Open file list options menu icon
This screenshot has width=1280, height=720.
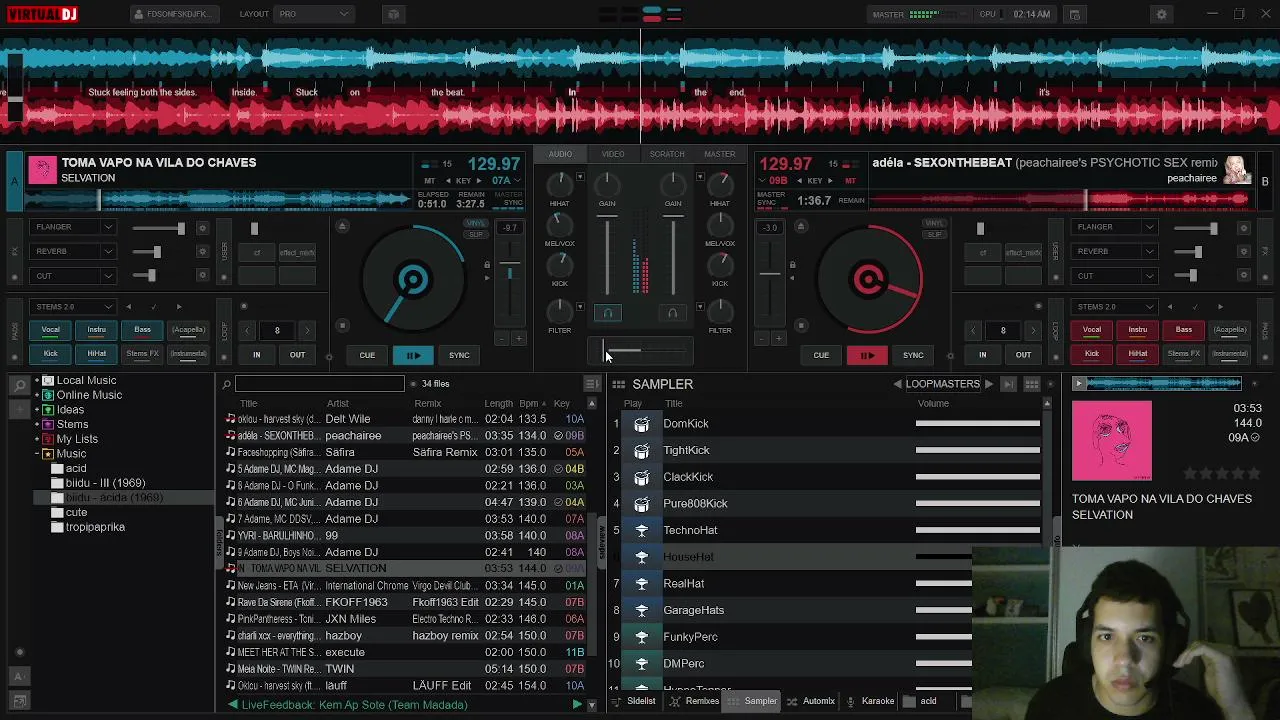click(x=591, y=384)
